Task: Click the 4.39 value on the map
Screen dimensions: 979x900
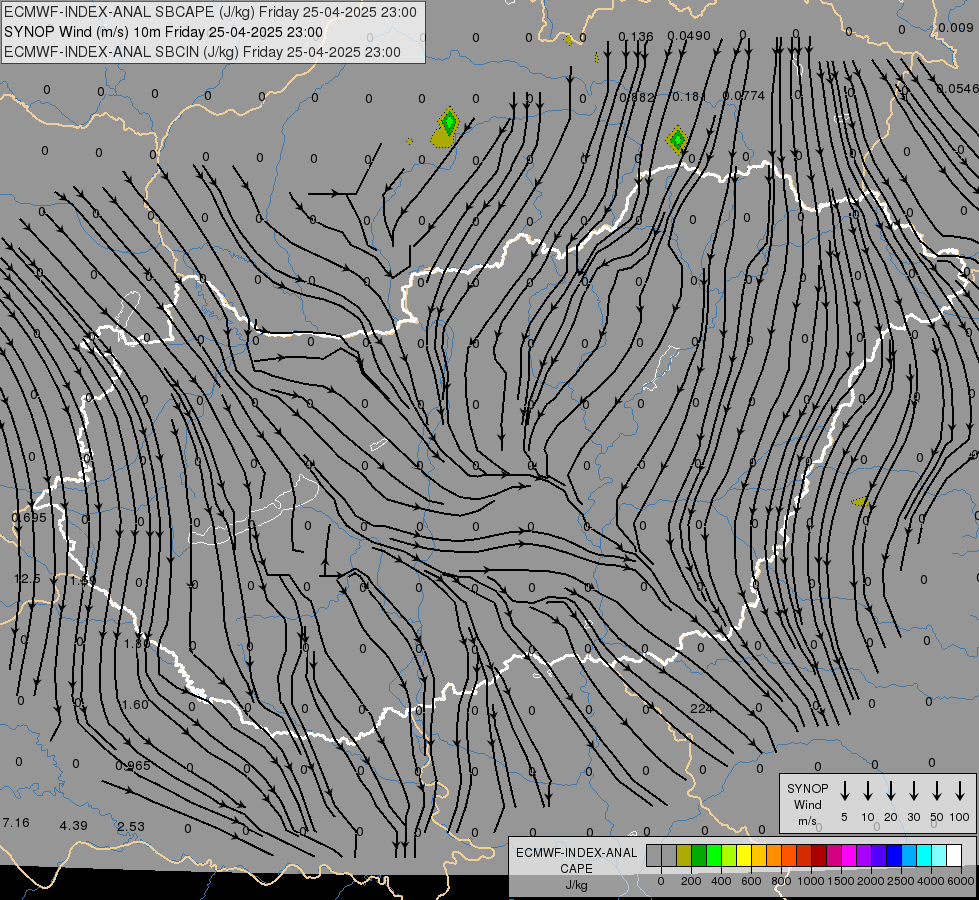Action: 74,826
